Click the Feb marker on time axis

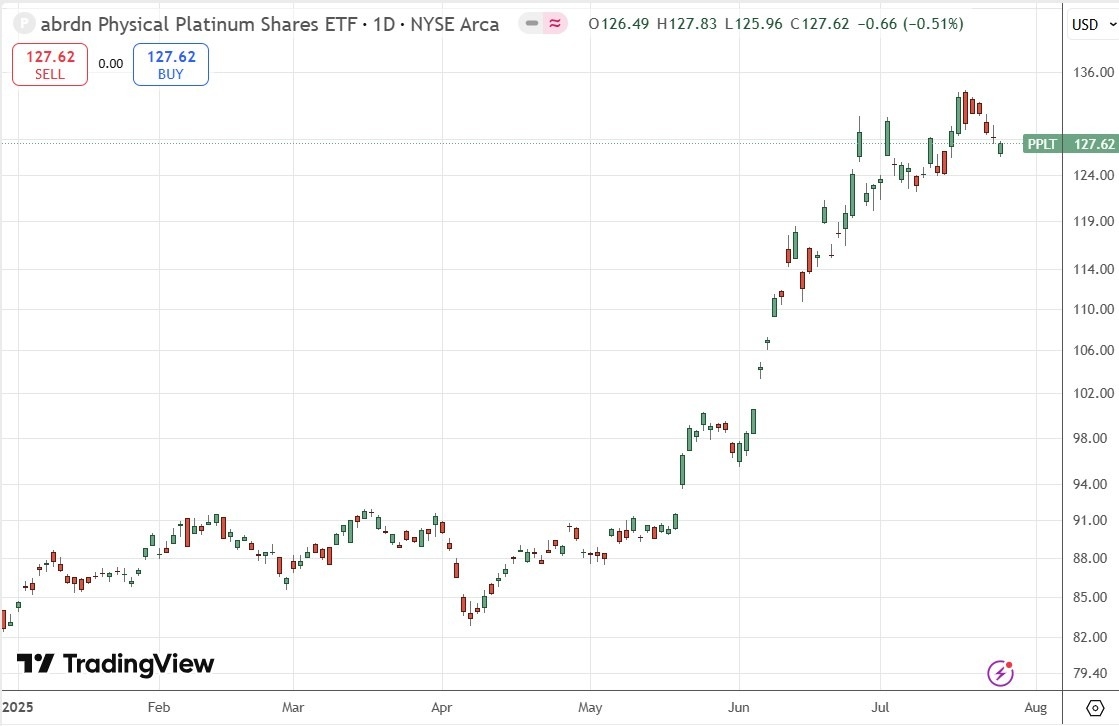pyautogui.click(x=158, y=708)
